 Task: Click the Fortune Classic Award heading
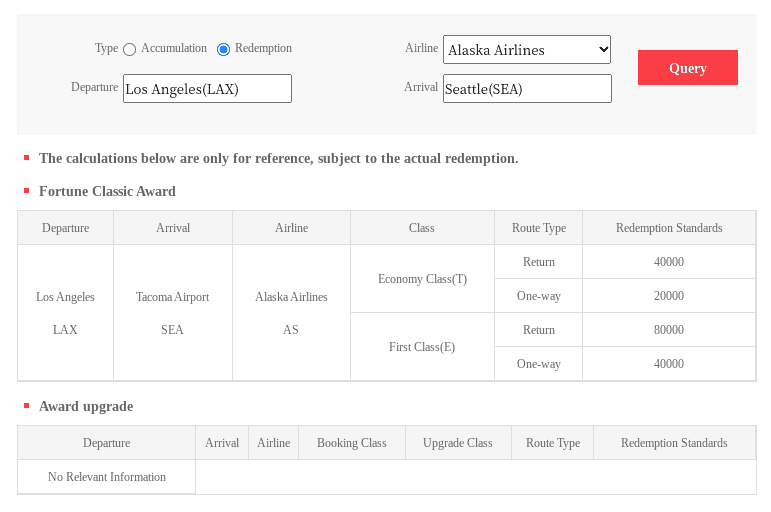coord(107,191)
